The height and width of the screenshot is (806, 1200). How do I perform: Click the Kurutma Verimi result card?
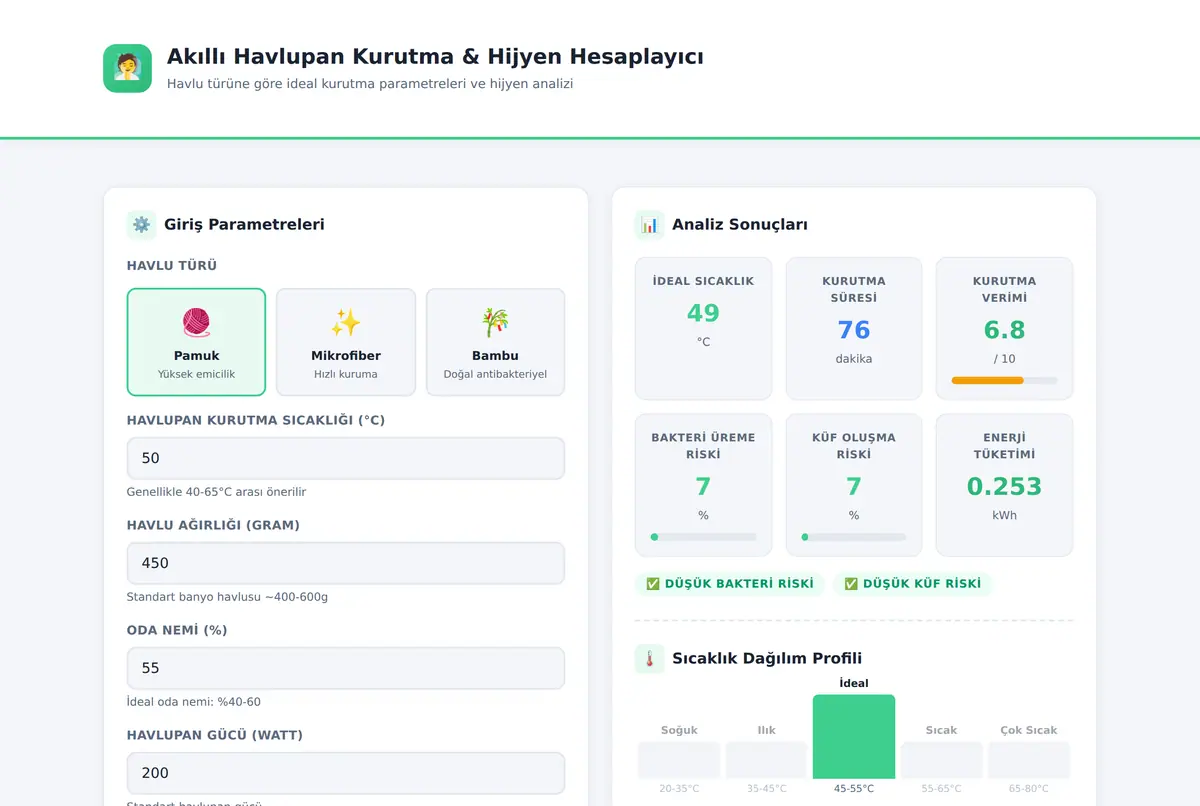click(x=1004, y=328)
